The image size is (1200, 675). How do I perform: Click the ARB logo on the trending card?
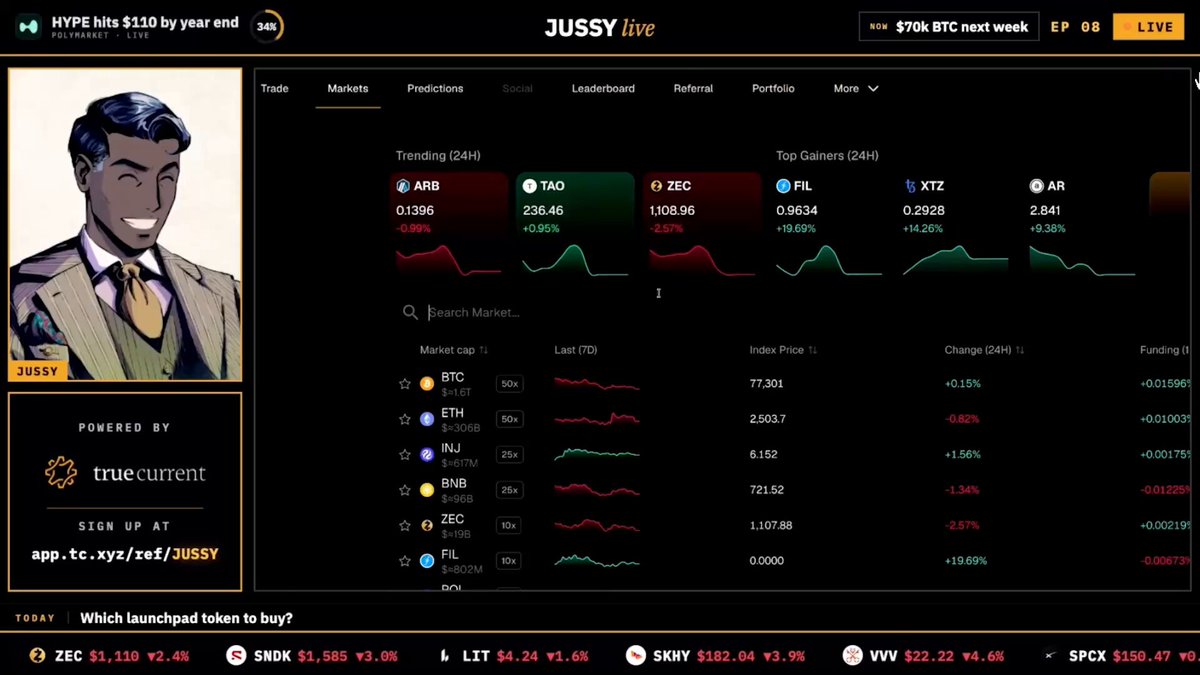(x=403, y=186)
